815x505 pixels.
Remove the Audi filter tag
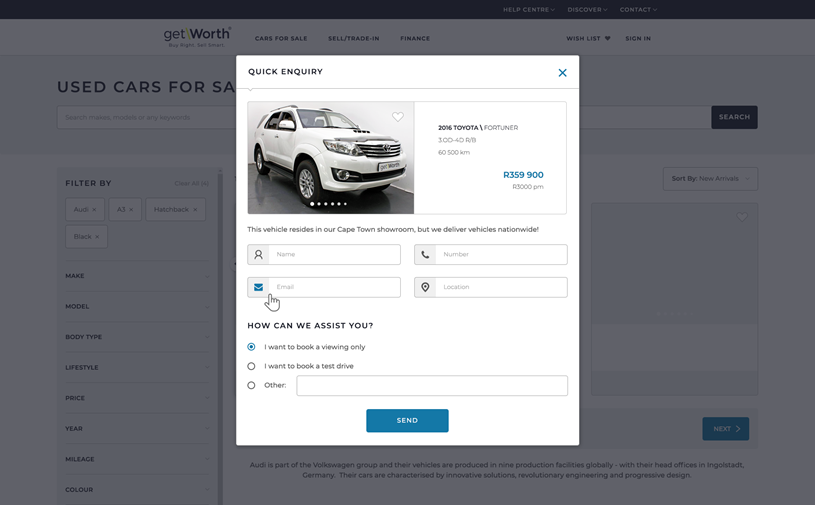click(94, 209)
